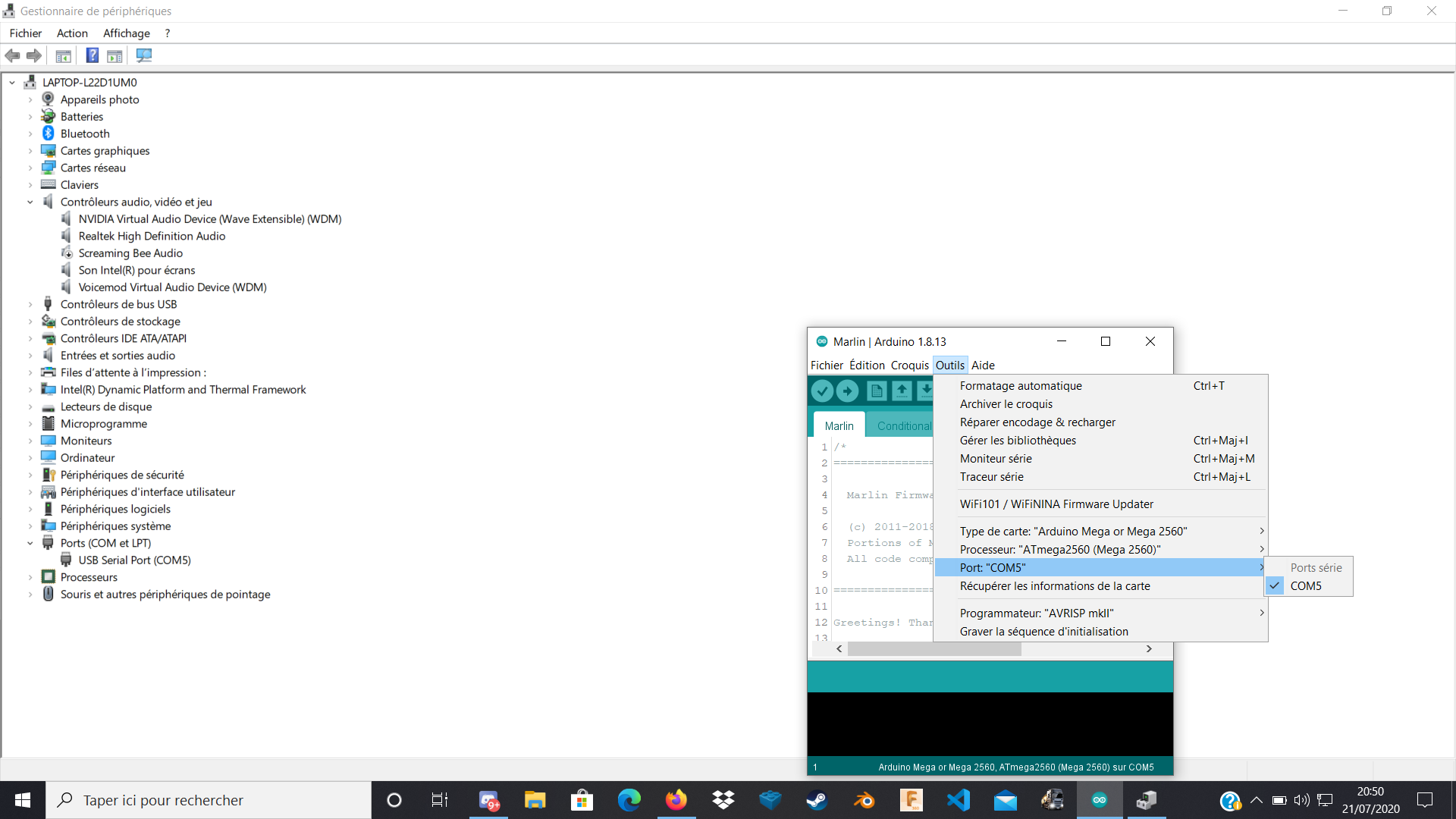Collapse the Ports (COM et LPT) node
The height and width of the screenshot is (819, 1456).
[x=30, y=543]
